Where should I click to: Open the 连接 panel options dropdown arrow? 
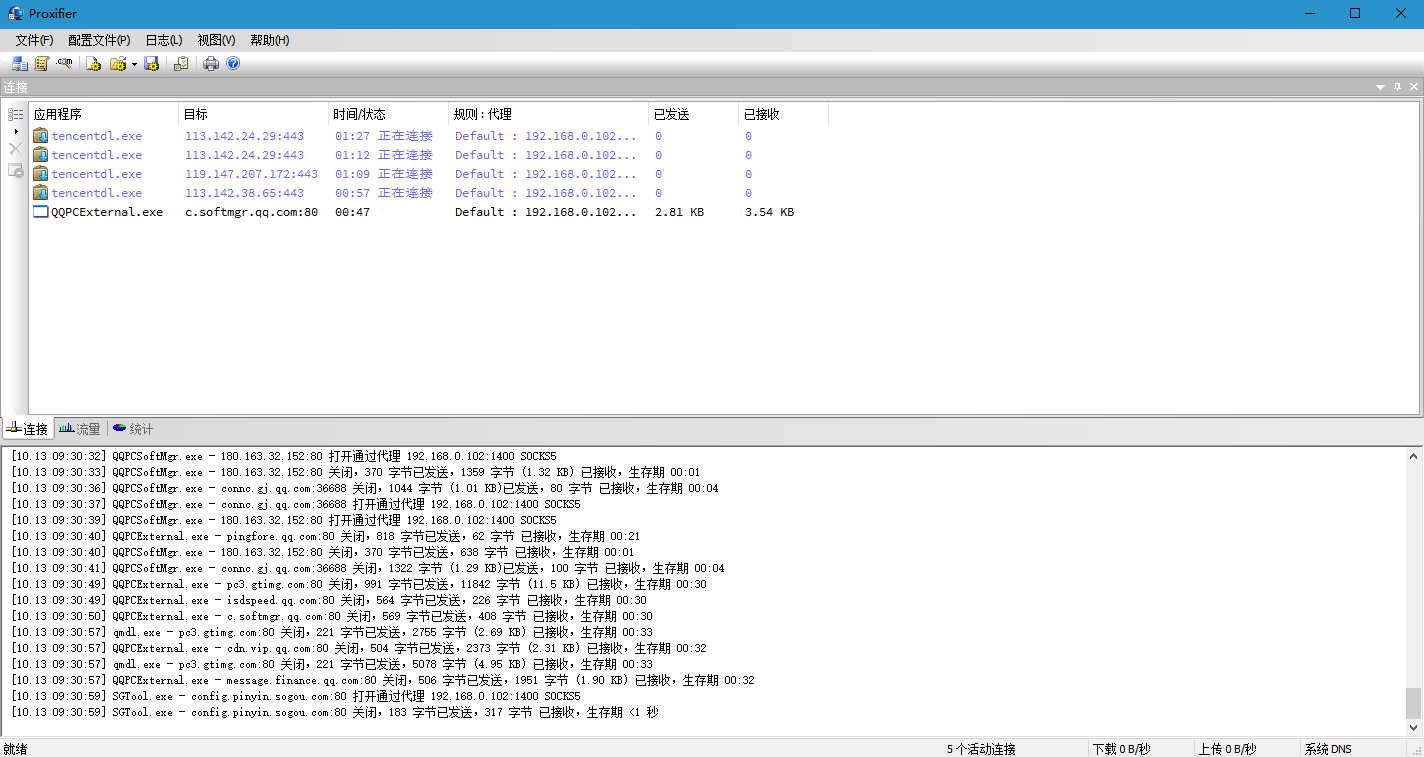[1380, 88]
